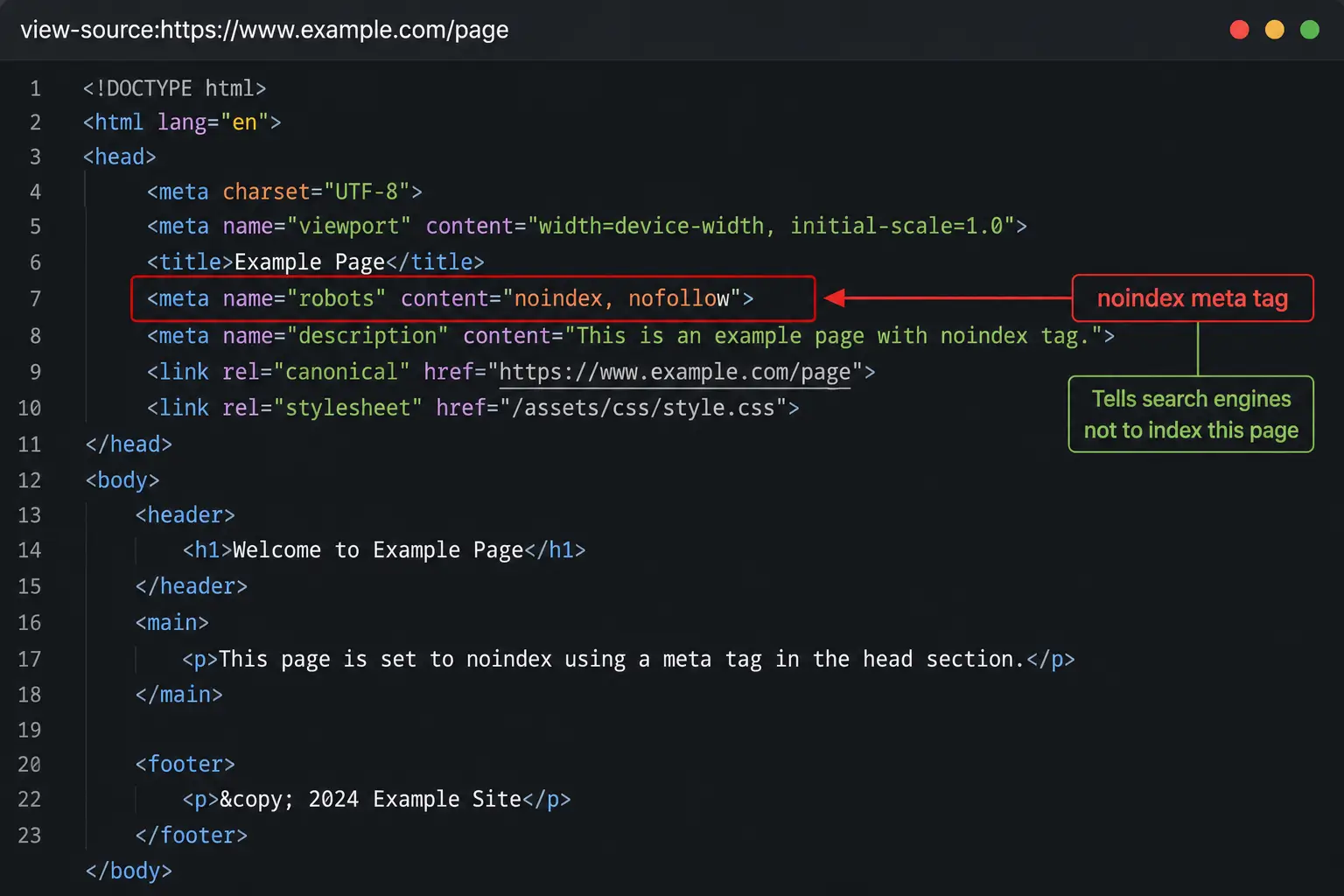Click the meta robots noindex, nofollow line
Viewport: 1344px width, 896px height.
(x=450, y=299)
